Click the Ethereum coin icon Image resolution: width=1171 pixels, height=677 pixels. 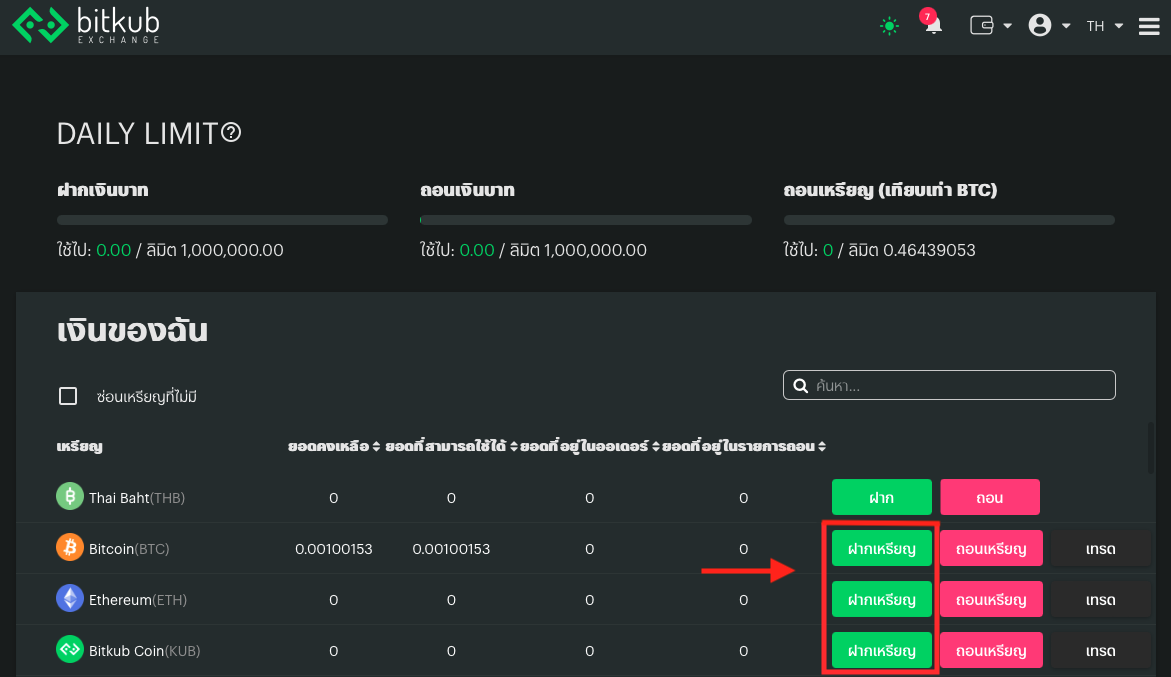(69, 598)
